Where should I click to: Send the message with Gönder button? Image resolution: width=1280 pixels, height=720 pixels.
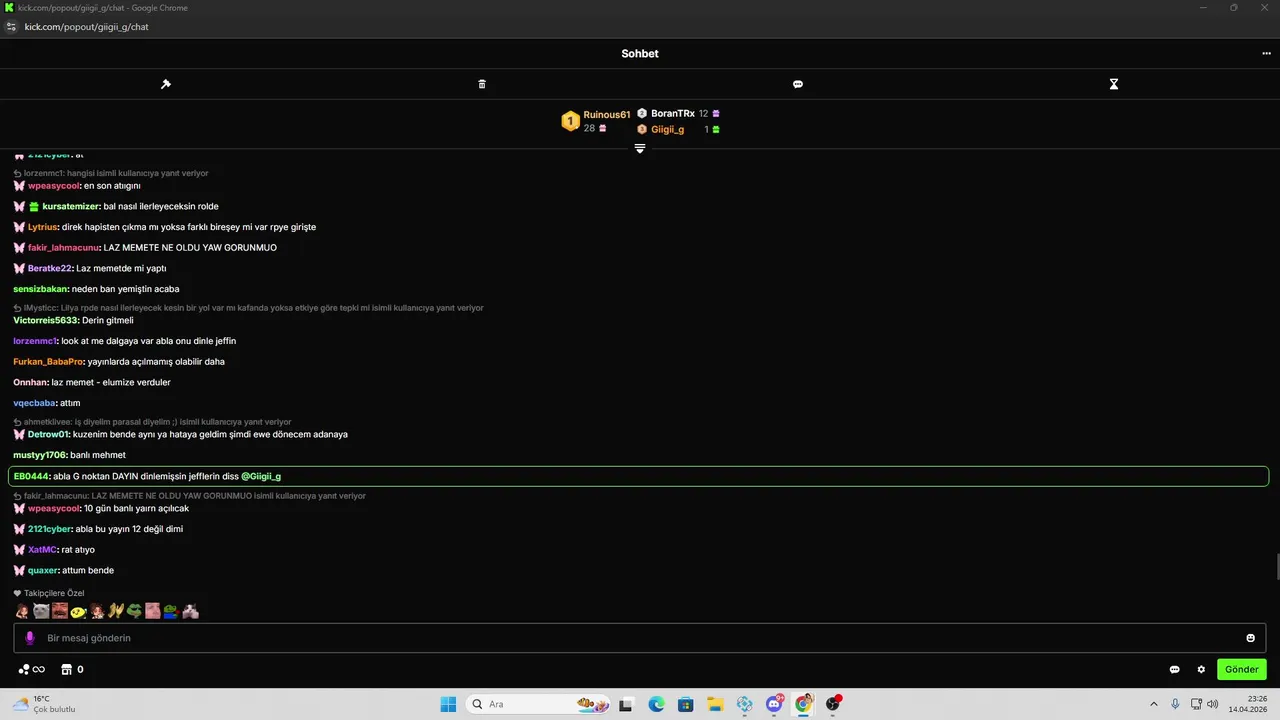(1242, 669)
